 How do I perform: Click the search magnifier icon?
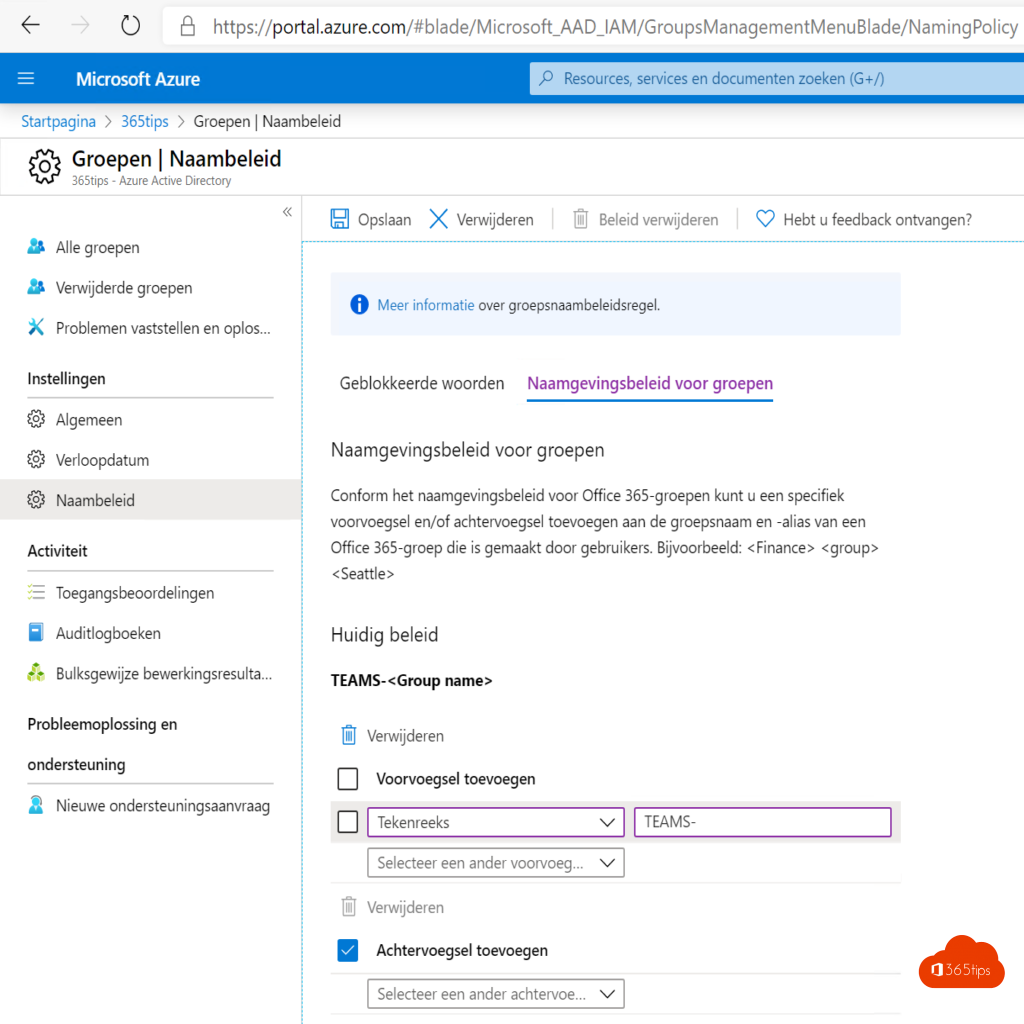pyautogui.click(x=547, y=78)
